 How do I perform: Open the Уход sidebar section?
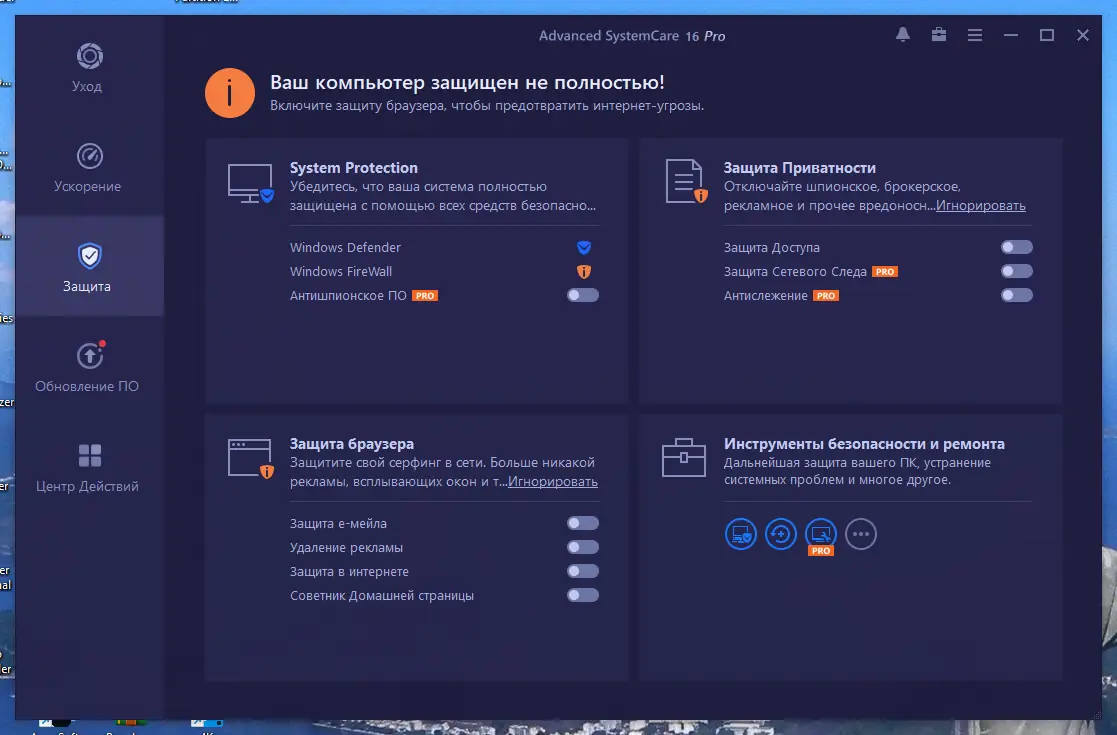click(88, 68)
